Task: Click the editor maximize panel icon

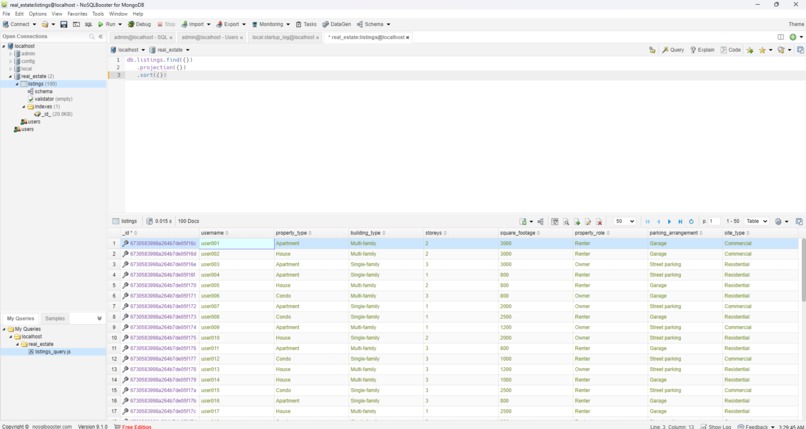Action: [800, 50]
